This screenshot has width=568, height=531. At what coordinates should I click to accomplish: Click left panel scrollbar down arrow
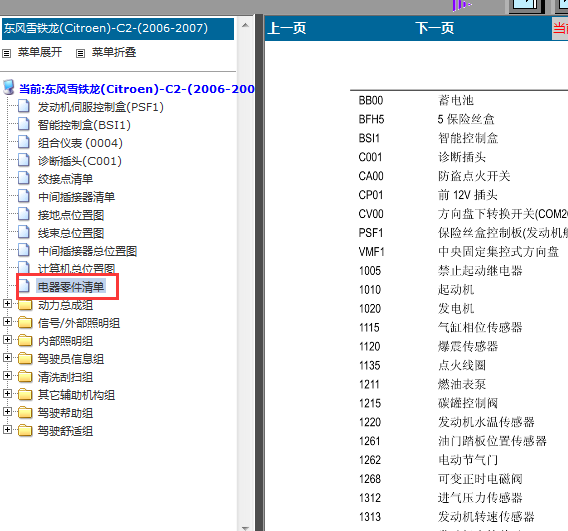(x=245, y=527)
